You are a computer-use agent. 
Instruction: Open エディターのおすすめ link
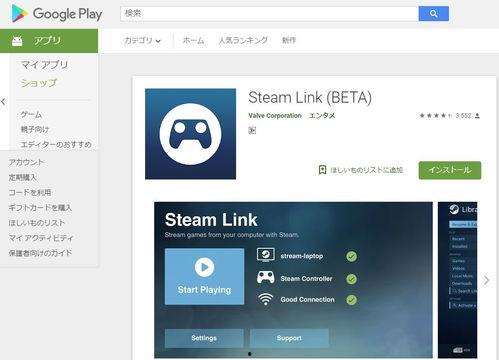pyautogui.click(x=56, y=144)
